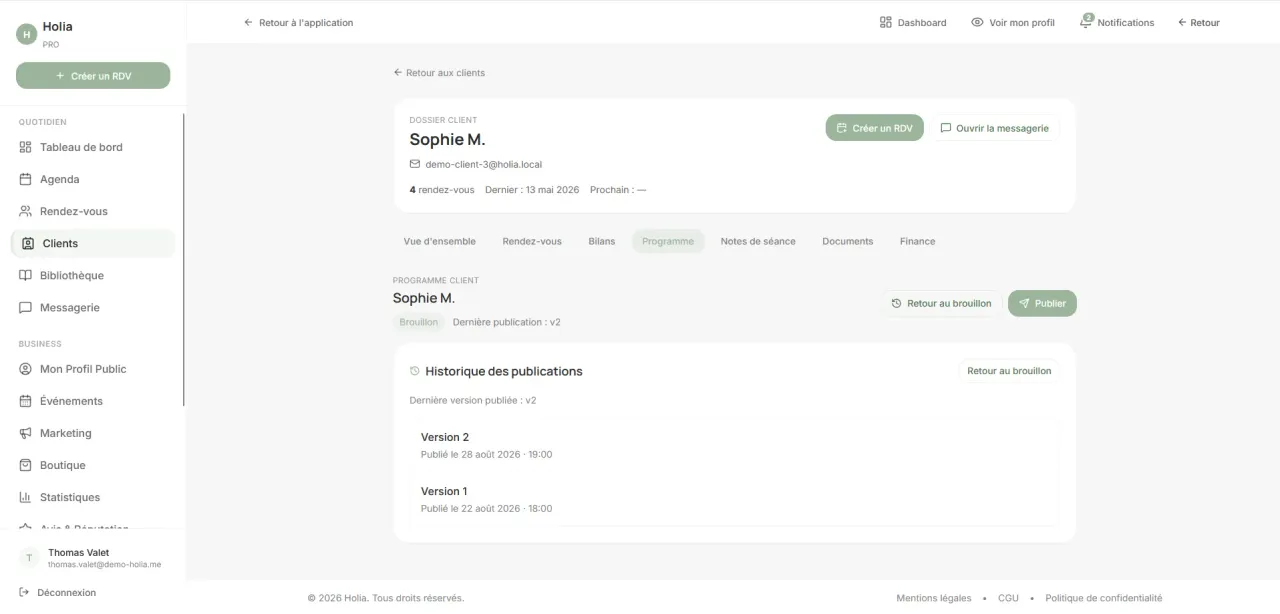The image size is (1280, 614).
Task: Click the Messagerie chat icon in sidebar
Action: [26, 307]
